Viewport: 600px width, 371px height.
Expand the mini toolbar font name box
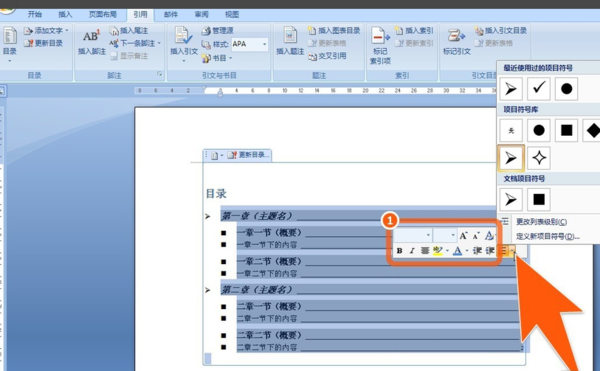(x=428, y=235)
